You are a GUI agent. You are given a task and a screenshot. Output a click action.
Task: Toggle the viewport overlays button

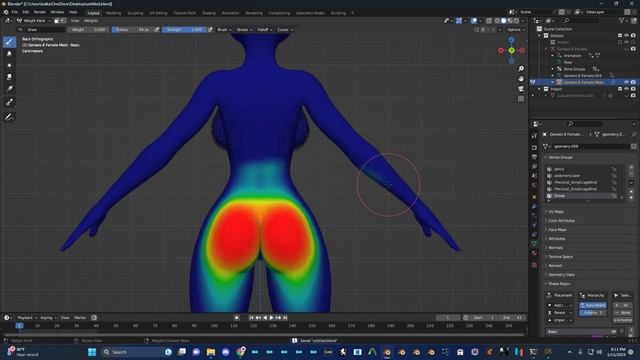[x=474, y=20]
